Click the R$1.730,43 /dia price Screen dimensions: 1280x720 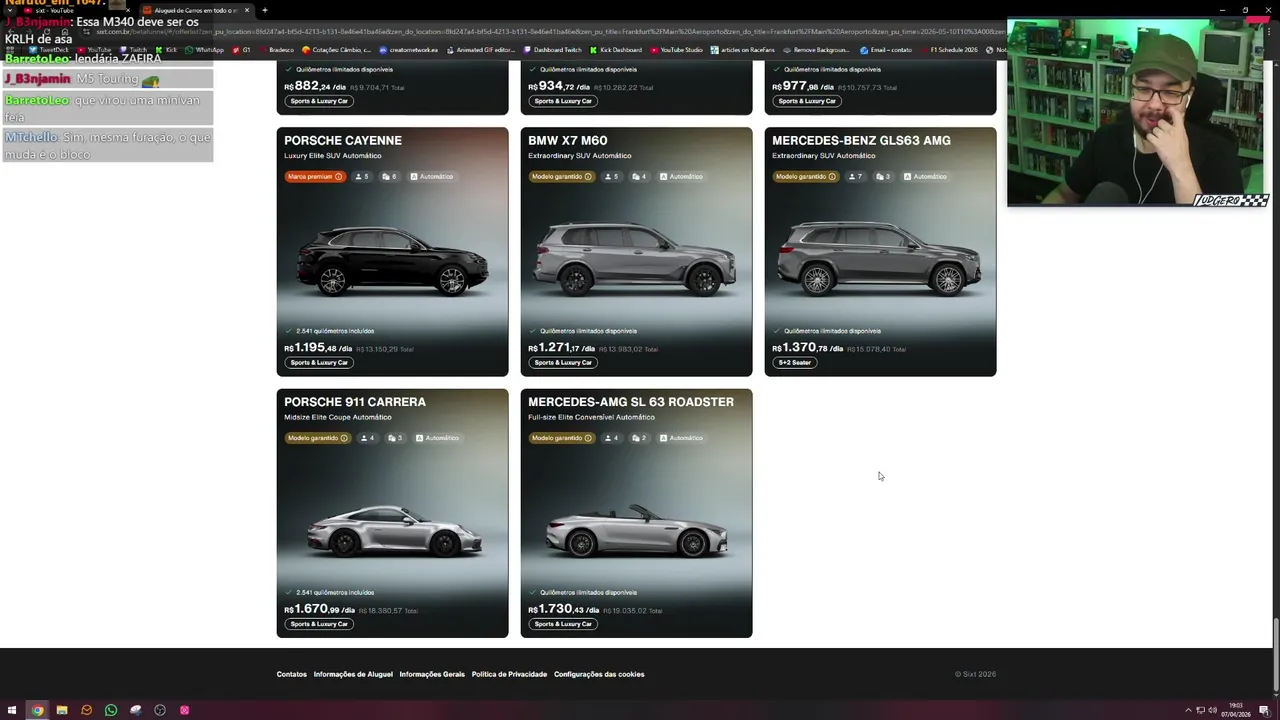pos(563,609)
